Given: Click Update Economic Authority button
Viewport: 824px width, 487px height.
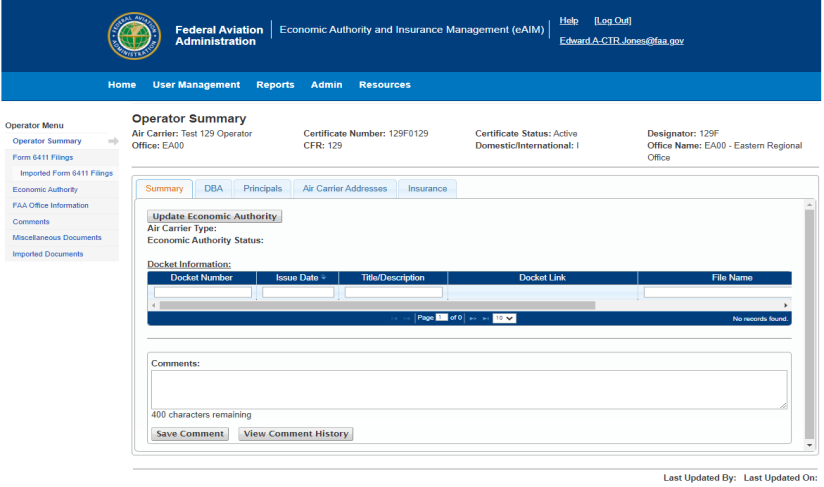Looking at the screenshot, I should (x=214, y=216).
